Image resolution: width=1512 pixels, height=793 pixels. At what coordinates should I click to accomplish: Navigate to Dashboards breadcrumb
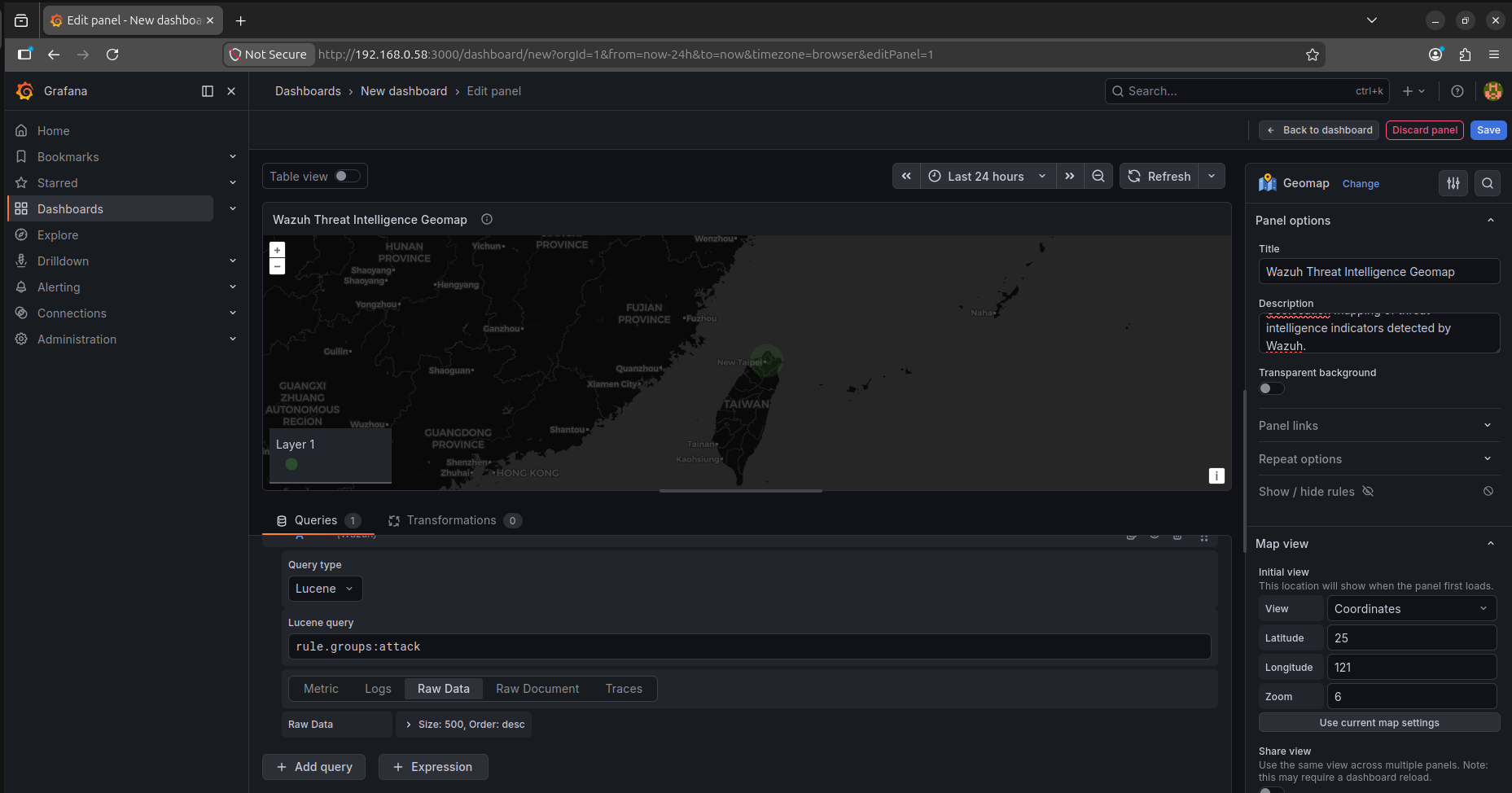point(308,91)
